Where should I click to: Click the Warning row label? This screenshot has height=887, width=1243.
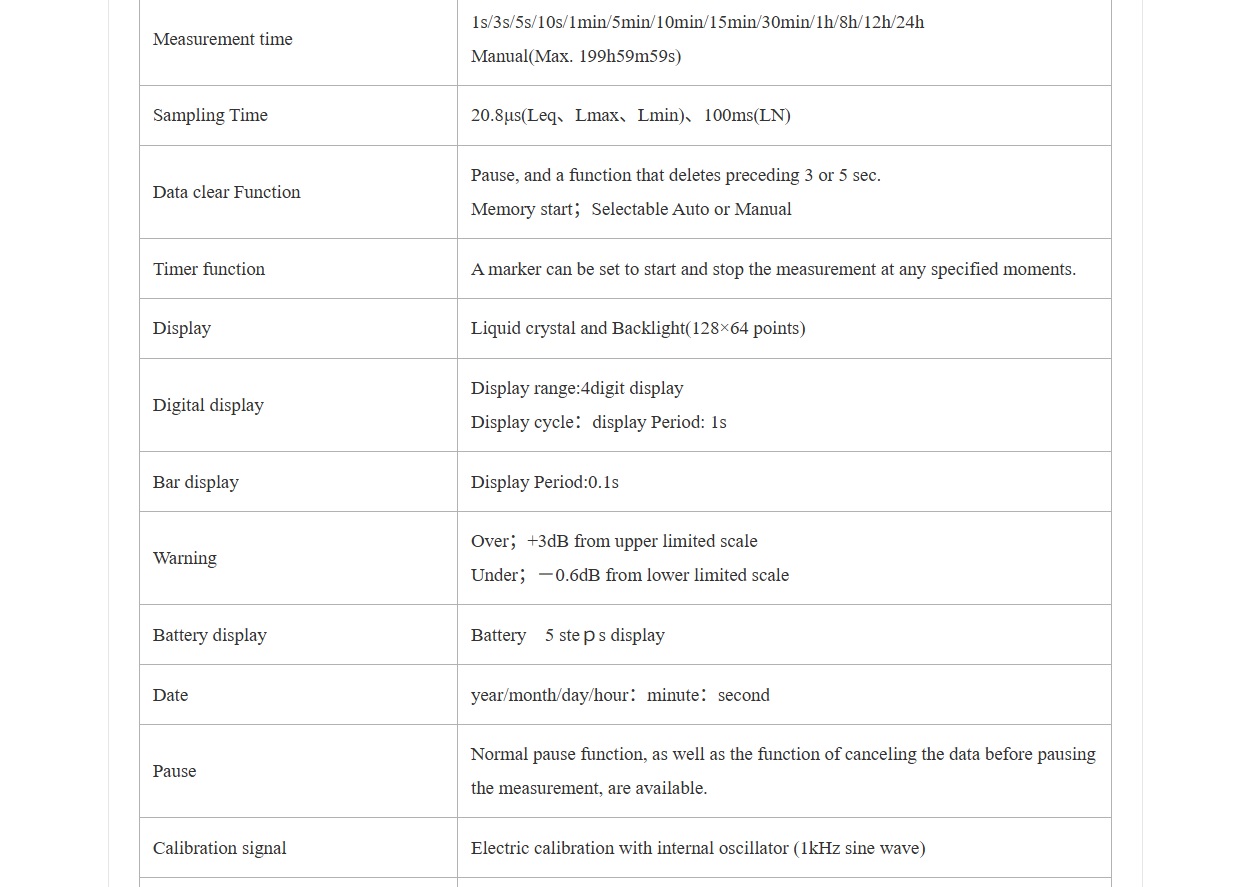pos(184,558)
